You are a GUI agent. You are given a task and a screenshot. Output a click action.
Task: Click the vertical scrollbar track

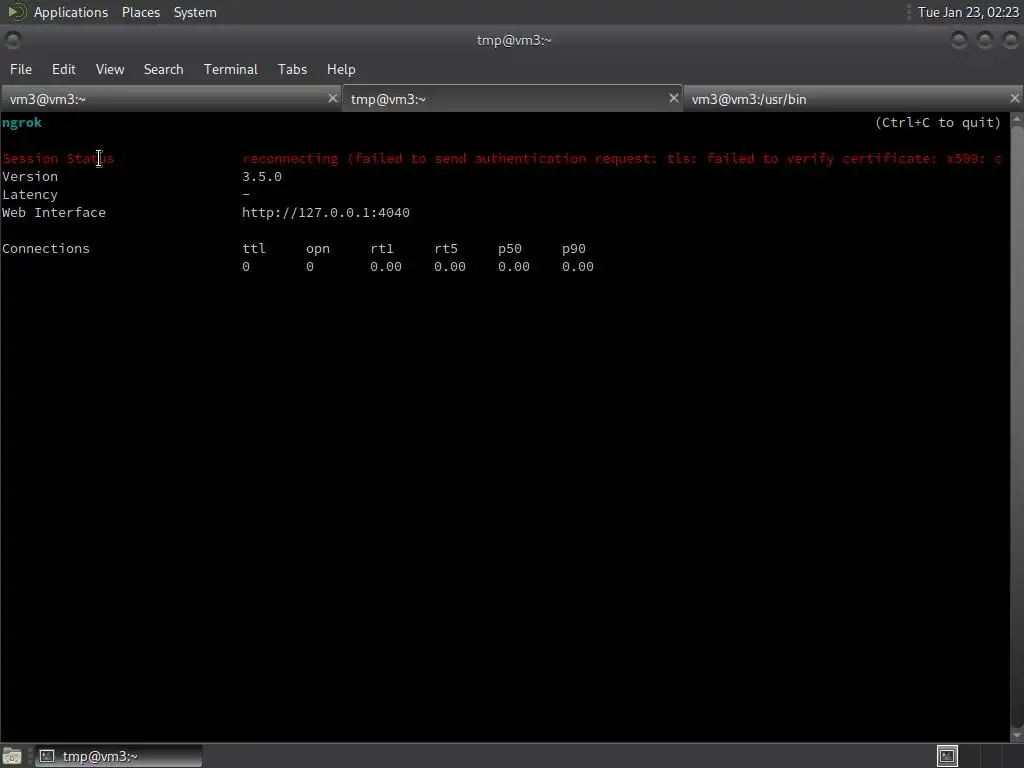tap(1017, 428)
